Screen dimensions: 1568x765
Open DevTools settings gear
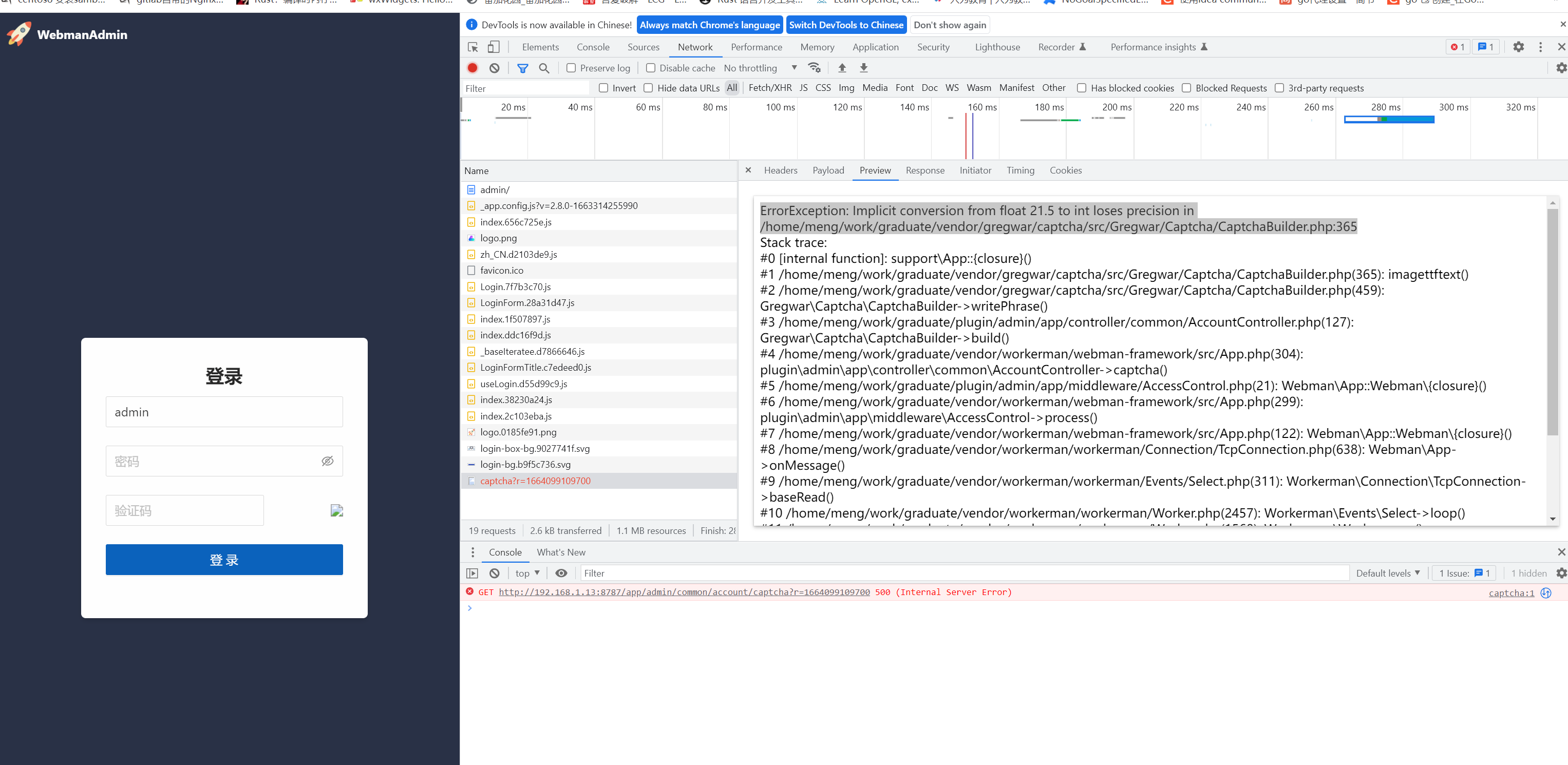(1519, 47)
